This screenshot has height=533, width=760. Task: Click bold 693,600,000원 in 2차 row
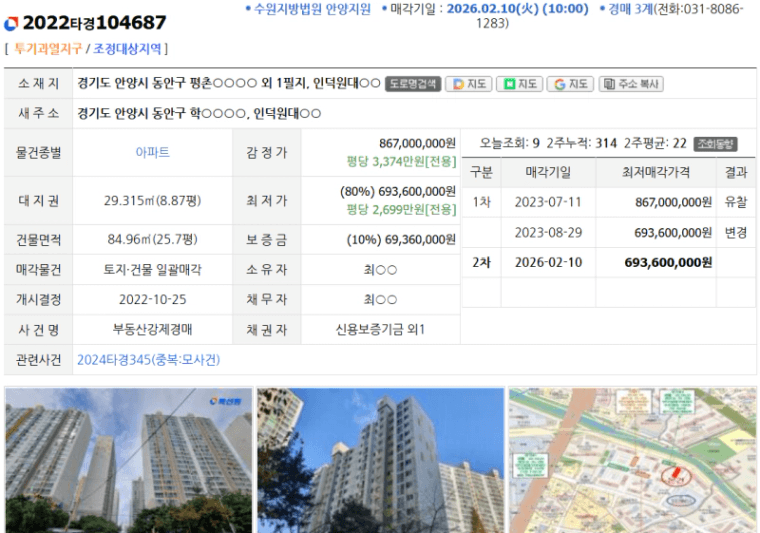pyautogui.click(x=668, y=263)
